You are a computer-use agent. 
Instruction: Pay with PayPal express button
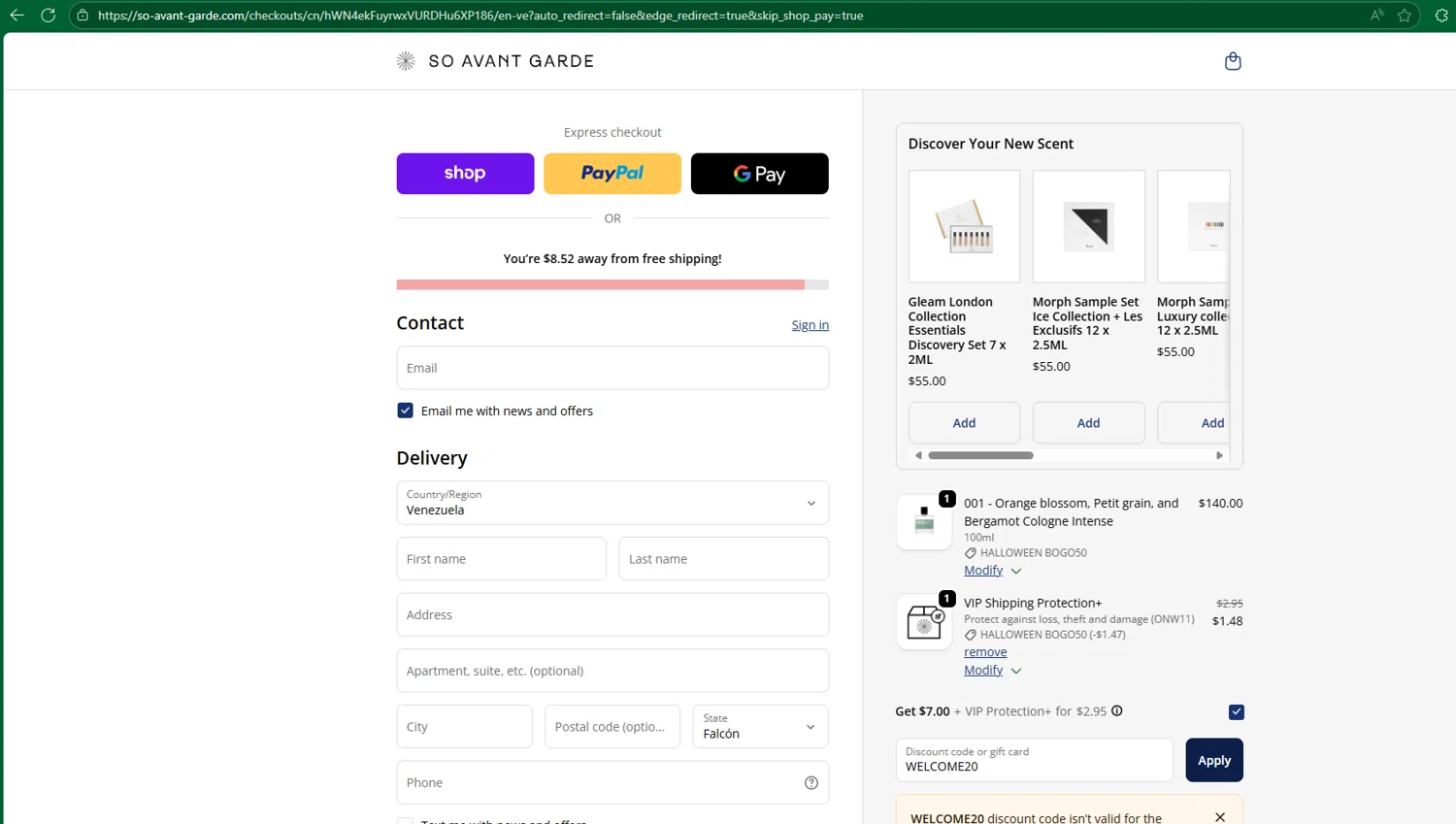pyautogui.click(x=612, y=174)
